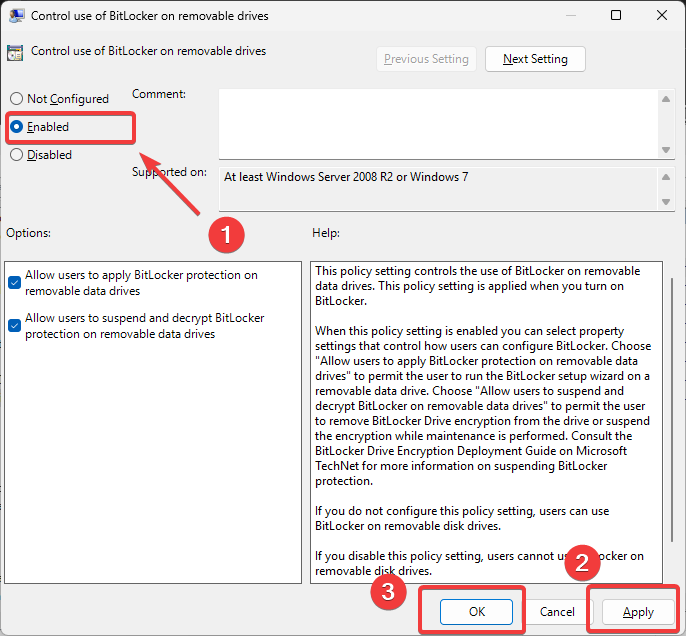Viewport: 686px width, 636px height.
Task: Click the Apply button
Action: coord(638,612)
